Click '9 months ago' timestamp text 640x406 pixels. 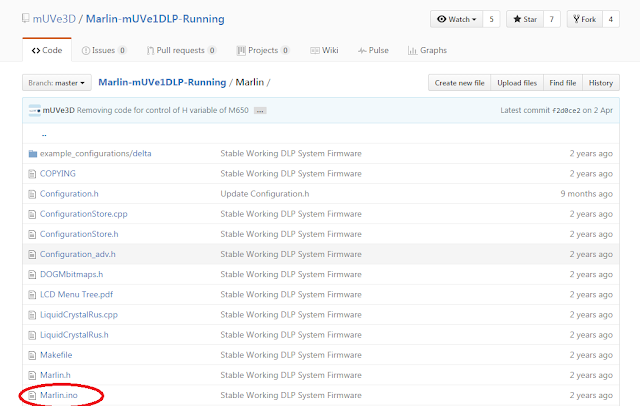pos(587,194)
